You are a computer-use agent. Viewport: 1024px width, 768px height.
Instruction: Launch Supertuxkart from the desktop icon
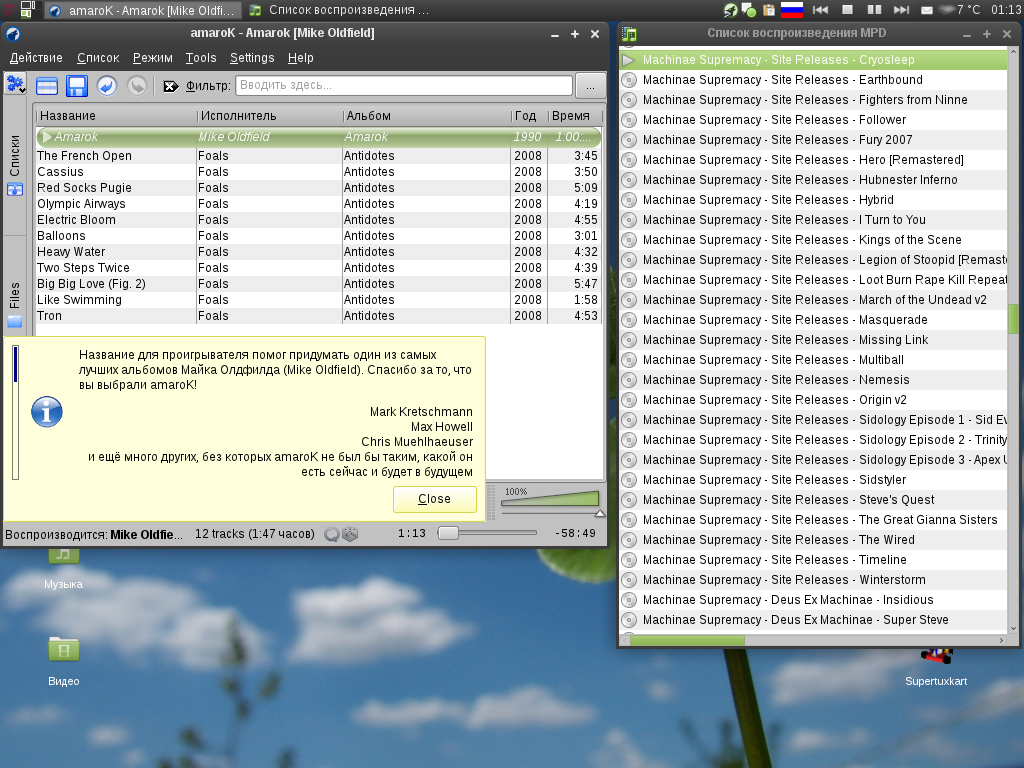[x=936, y=656]
